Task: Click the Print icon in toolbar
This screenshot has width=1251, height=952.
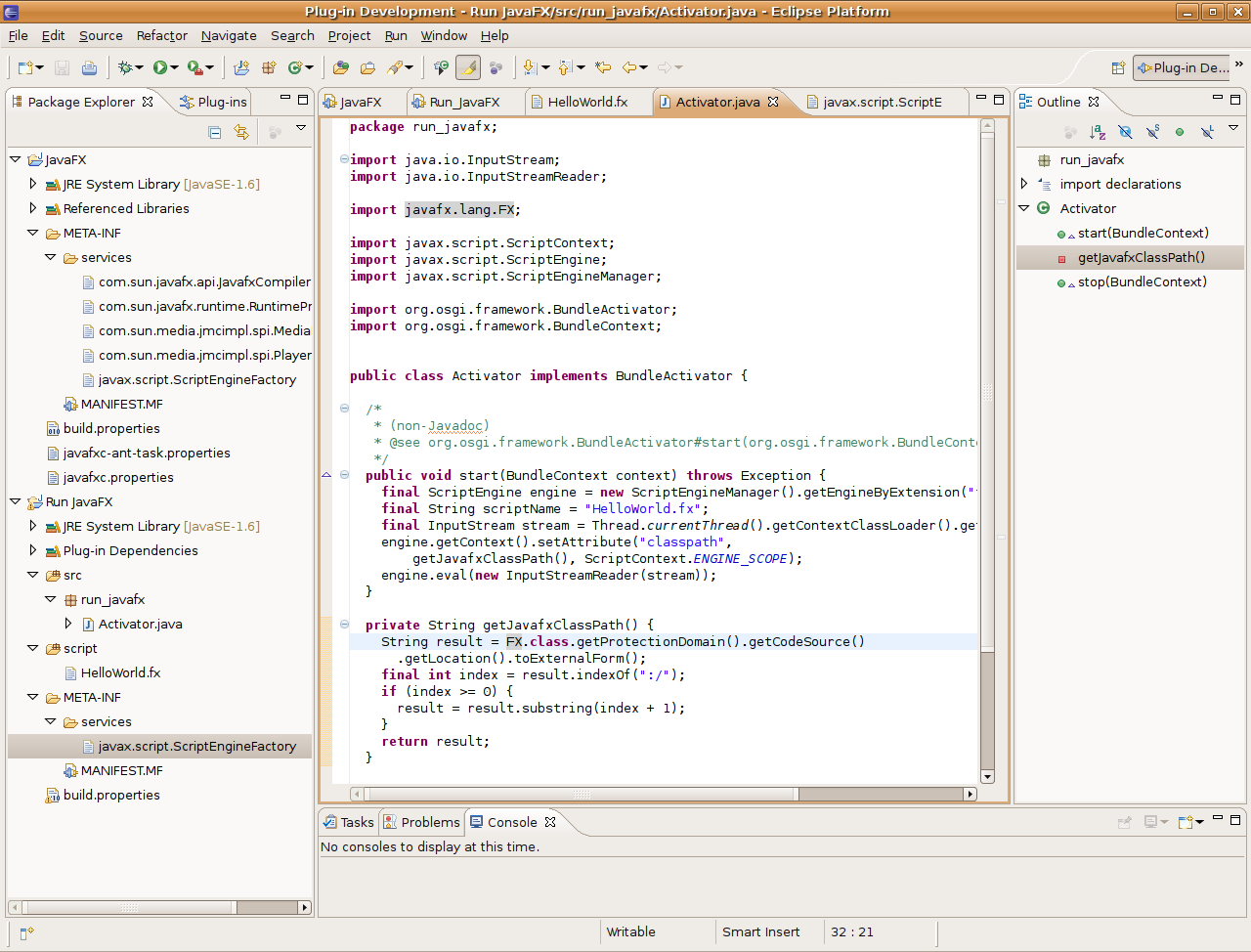Action: (x=89, y=67)
